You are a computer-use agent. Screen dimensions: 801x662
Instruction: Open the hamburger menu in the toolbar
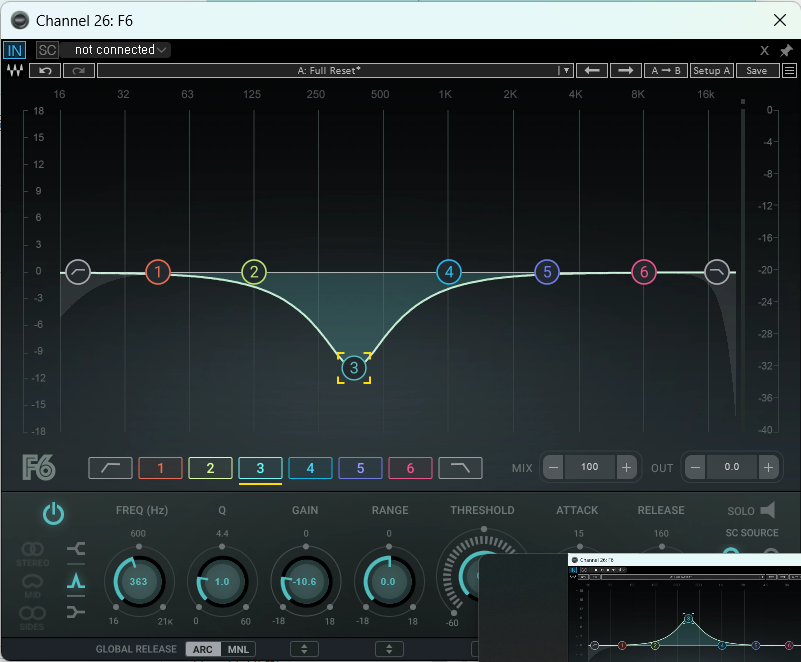click(x=789, y=71)
